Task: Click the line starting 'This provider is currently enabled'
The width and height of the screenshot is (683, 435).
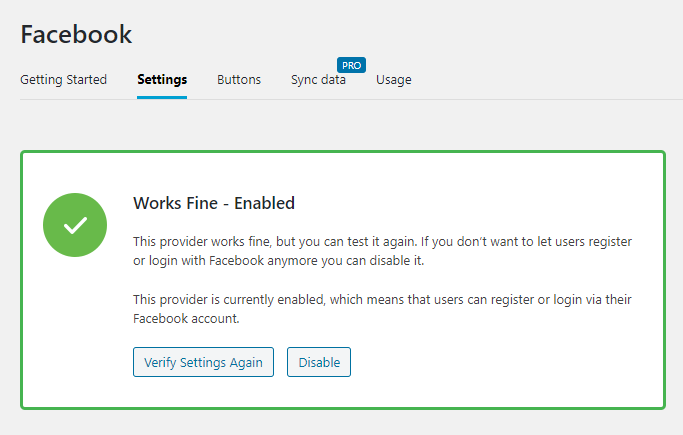Action: point(383,299)
